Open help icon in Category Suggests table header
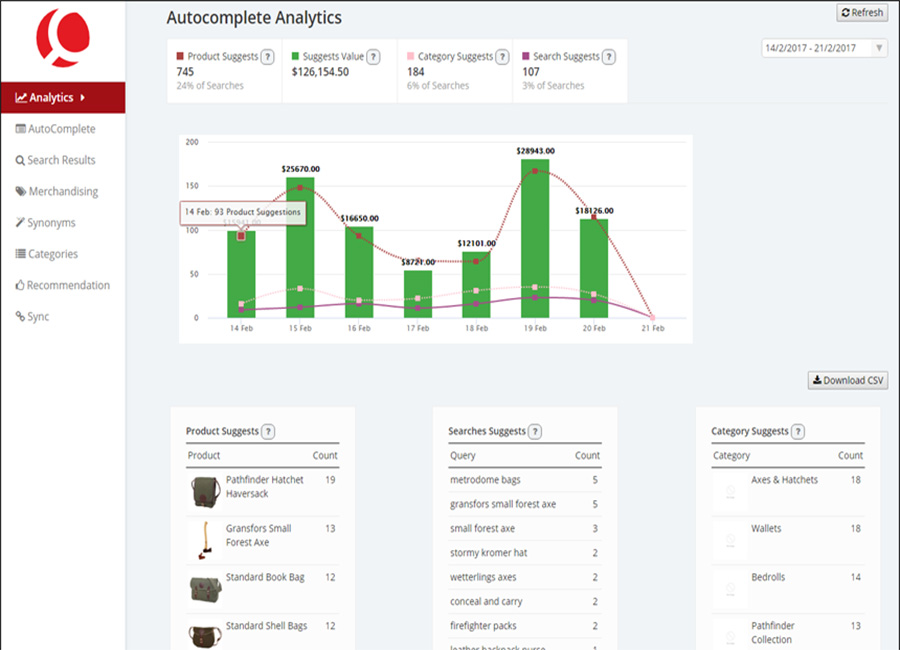The width and height of the screenshot is (900, 650). 798,432
